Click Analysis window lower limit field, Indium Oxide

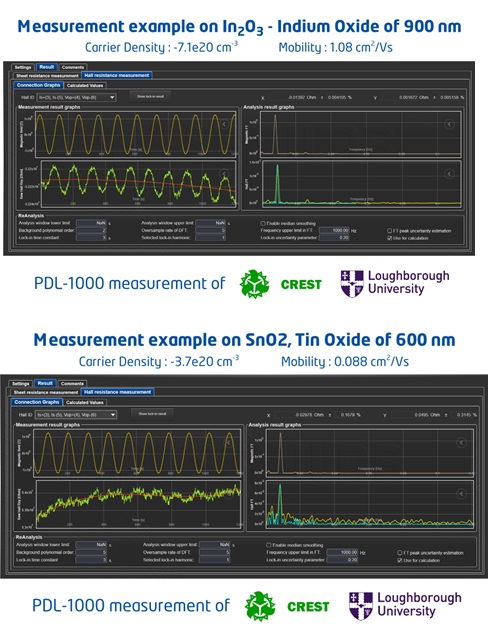92,223
